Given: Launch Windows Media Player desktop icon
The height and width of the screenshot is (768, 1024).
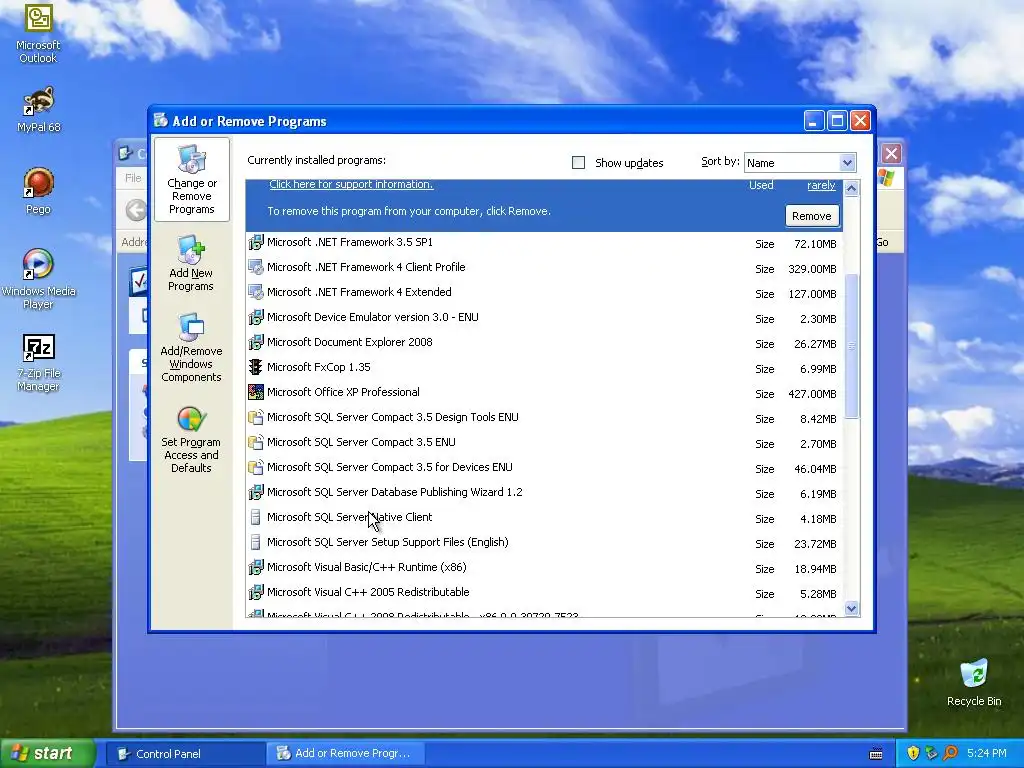Looking at the screenshot, I should pos(39,278).
